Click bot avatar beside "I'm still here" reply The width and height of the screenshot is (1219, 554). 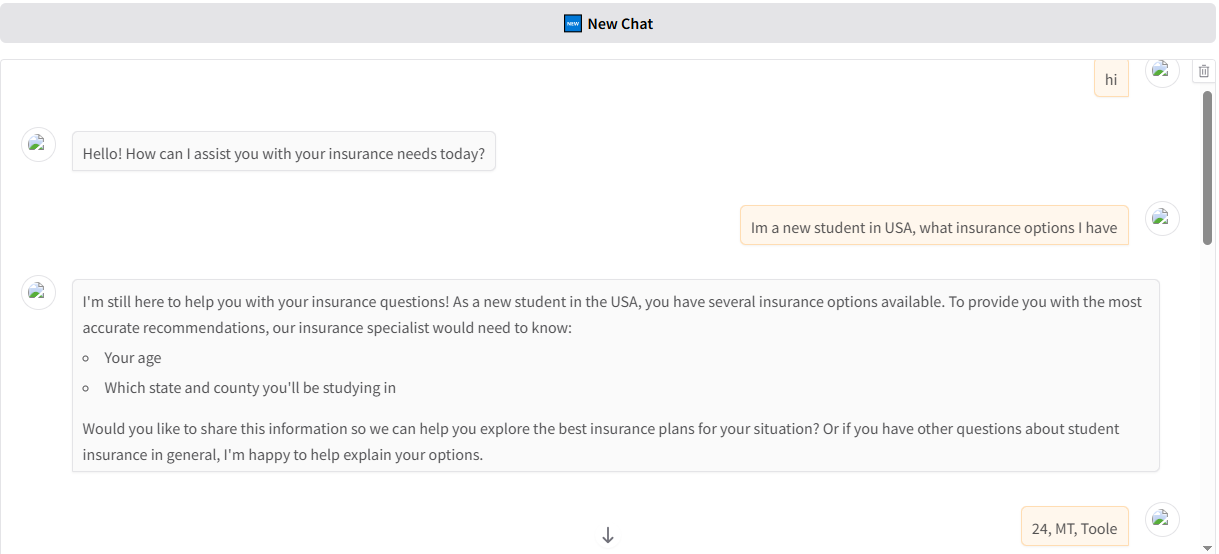click(38, 292)
